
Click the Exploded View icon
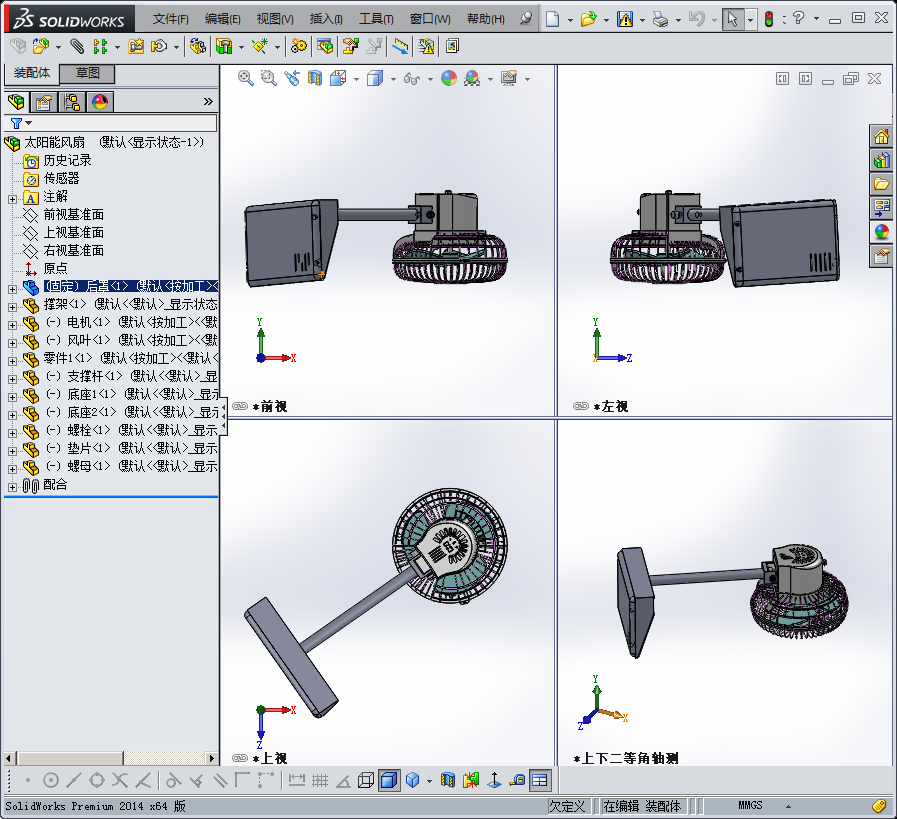pos(351,46)
